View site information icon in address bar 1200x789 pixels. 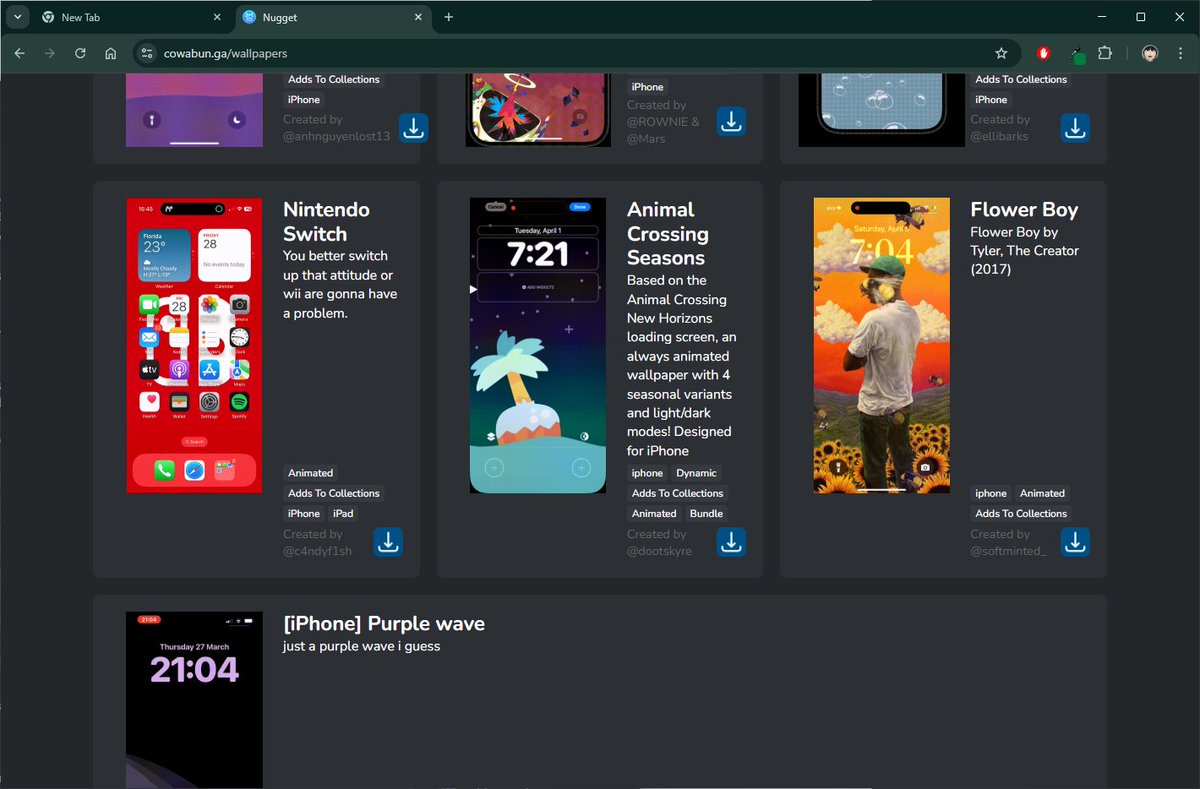click(x=147, y=53)
